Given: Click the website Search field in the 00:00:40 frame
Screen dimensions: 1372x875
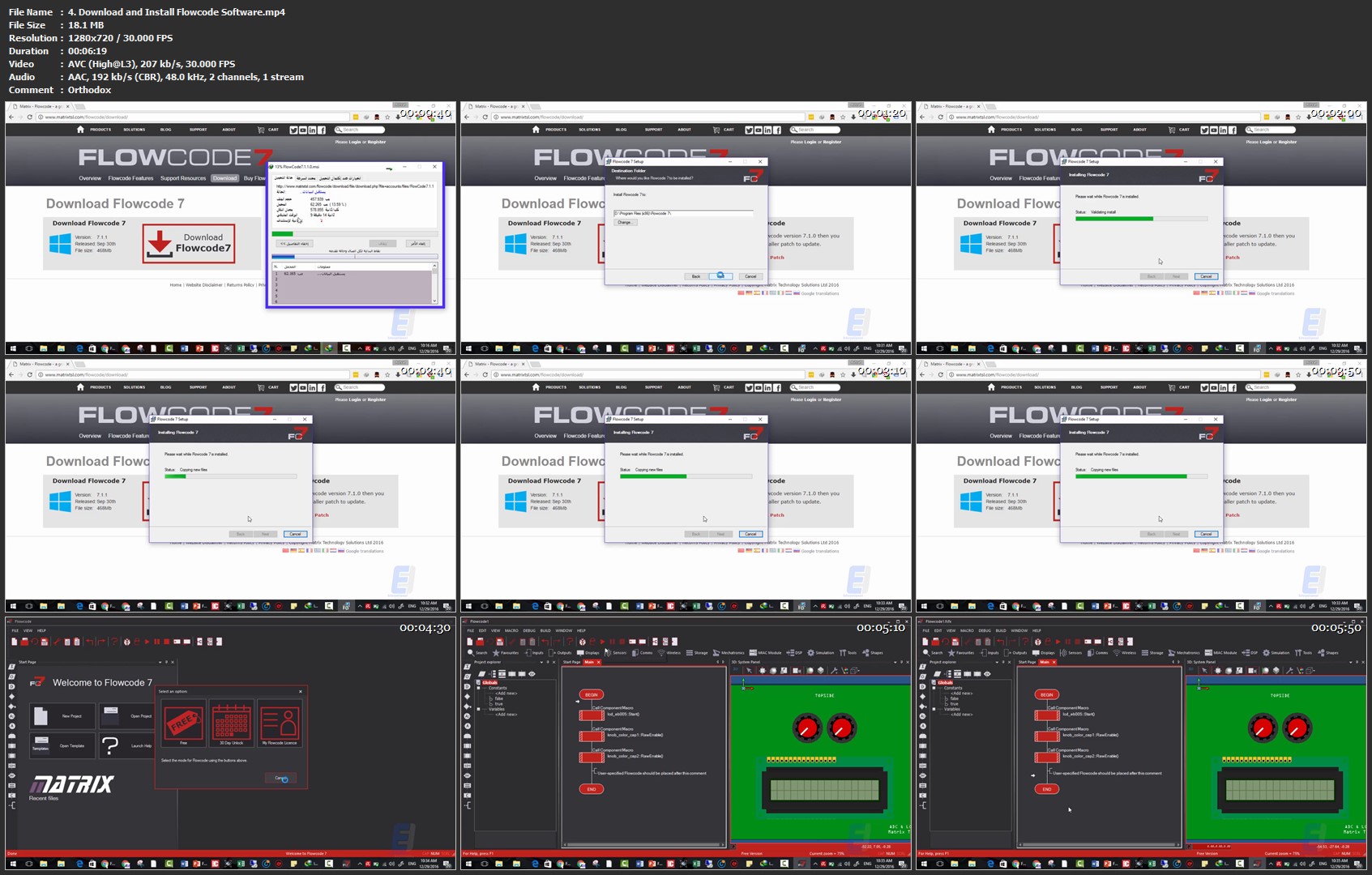Looking at the screenshot, I should [x=360, y=130].
